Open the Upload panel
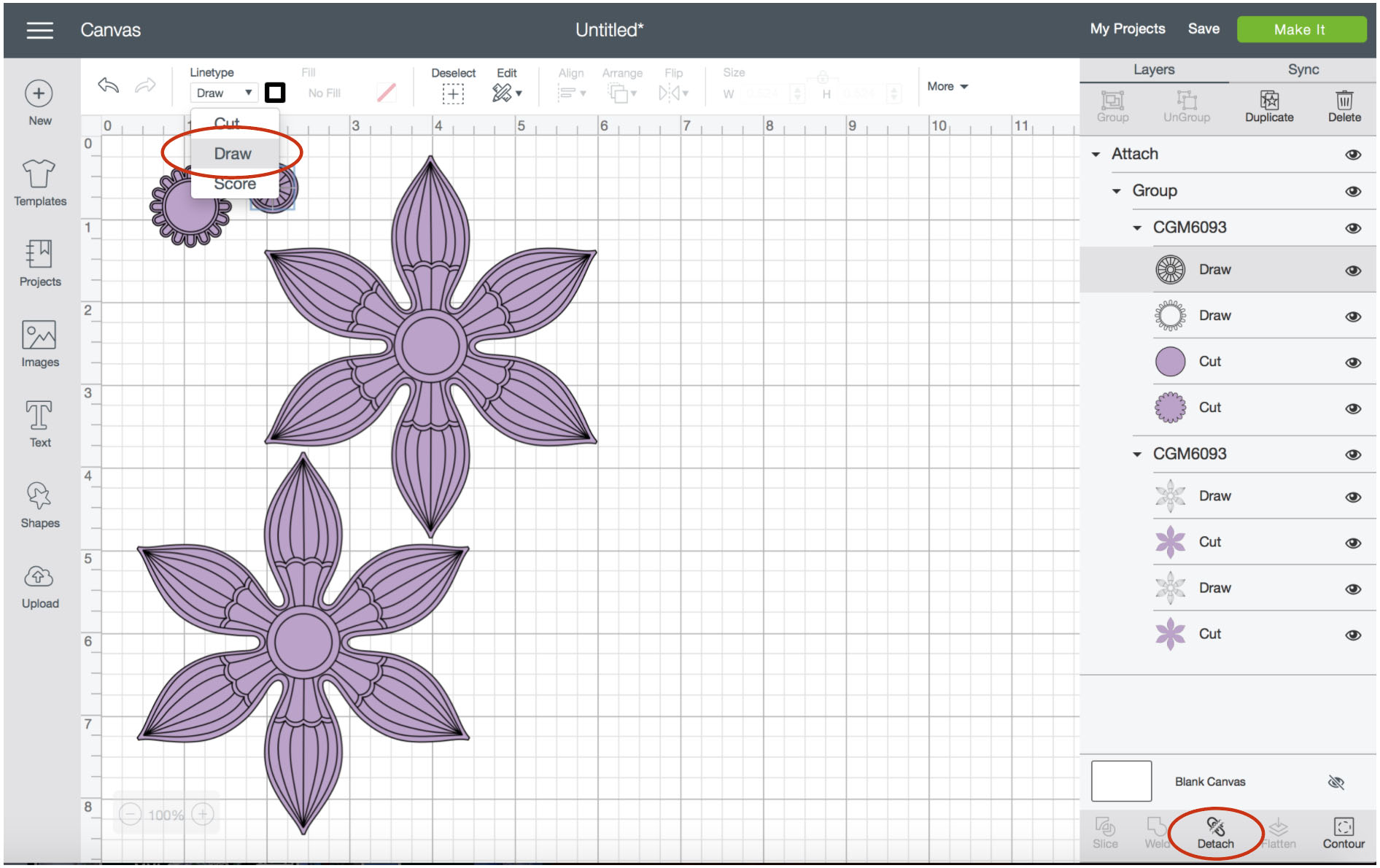Image resolution: width=1380 pixels, height=868 pixels. pos(40,586)
